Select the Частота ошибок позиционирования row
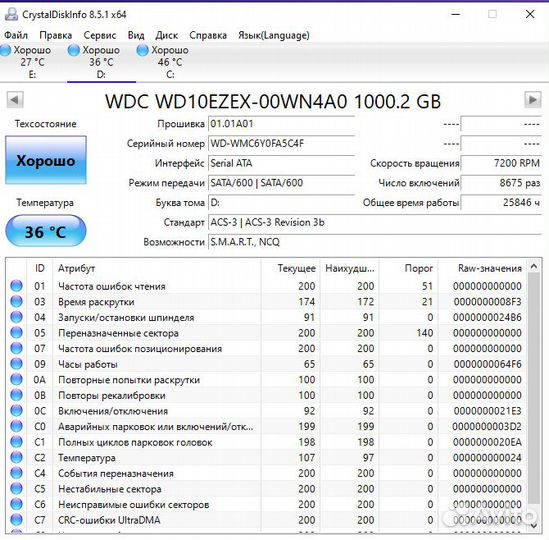Image resolution: width=549 pixels, height=540 pixels. 267,348
